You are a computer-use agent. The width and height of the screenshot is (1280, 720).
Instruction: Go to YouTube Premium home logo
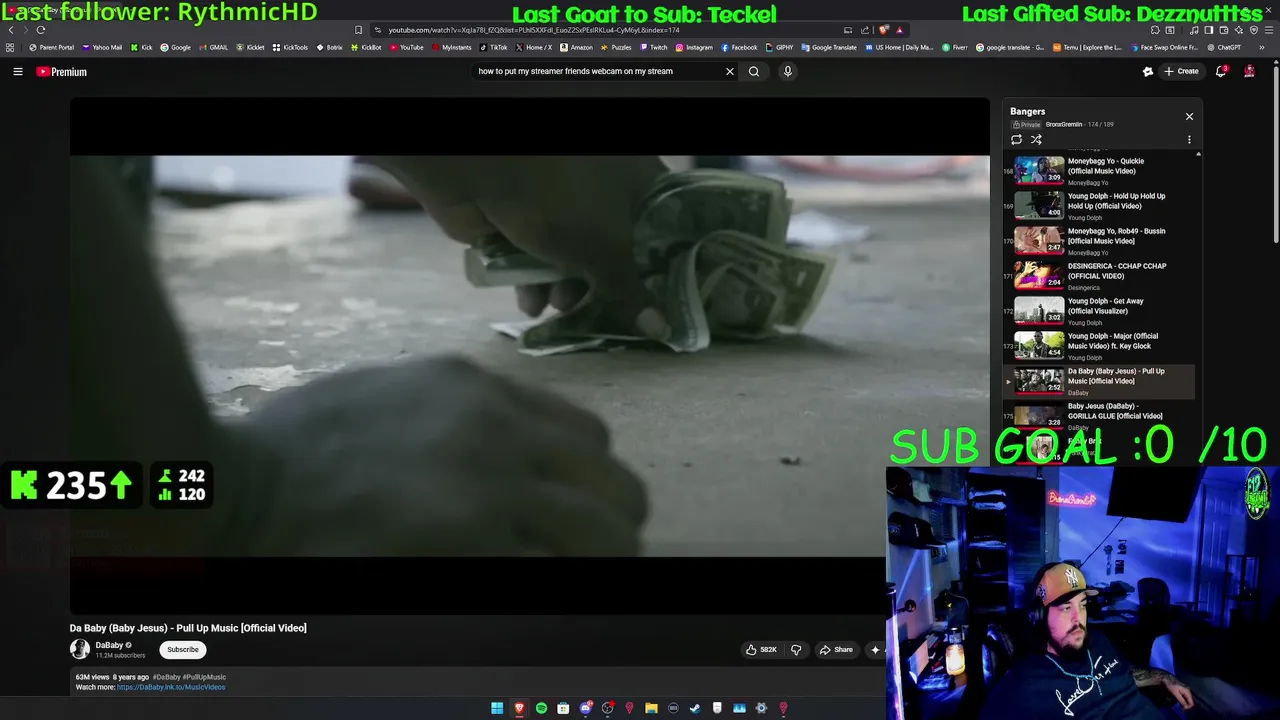tap(62, 72)
